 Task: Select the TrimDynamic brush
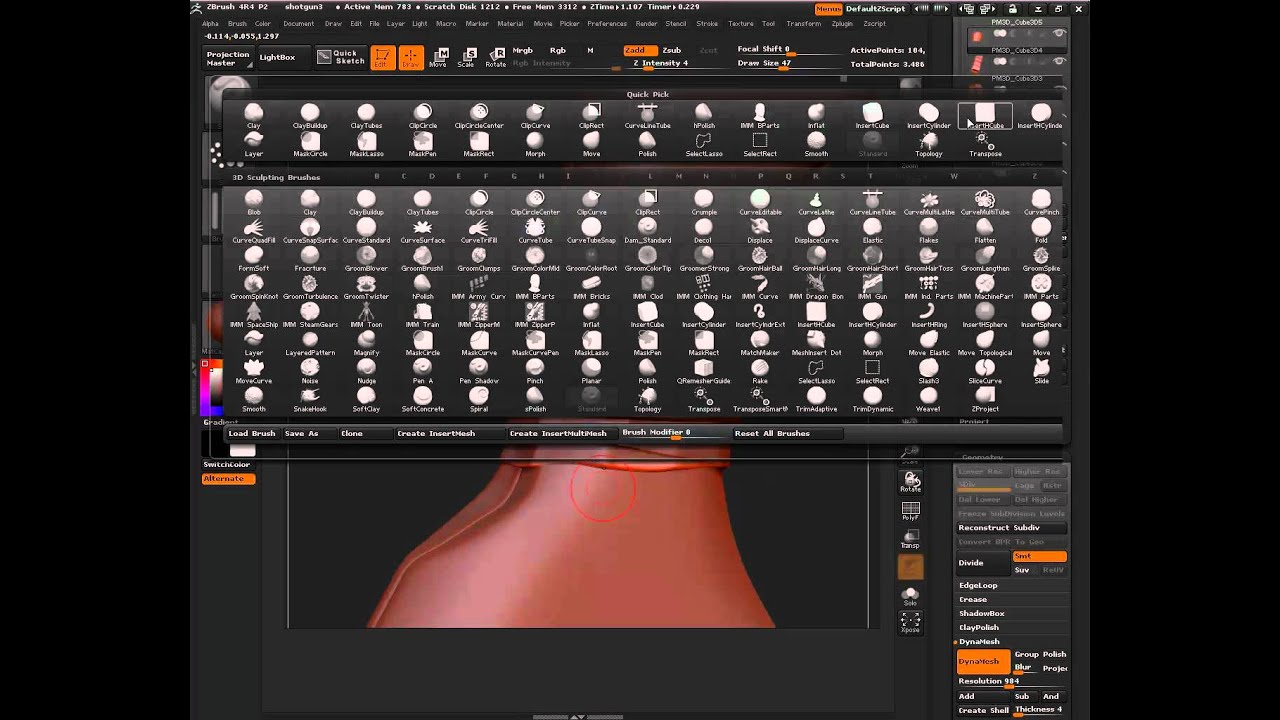(872, 399)
